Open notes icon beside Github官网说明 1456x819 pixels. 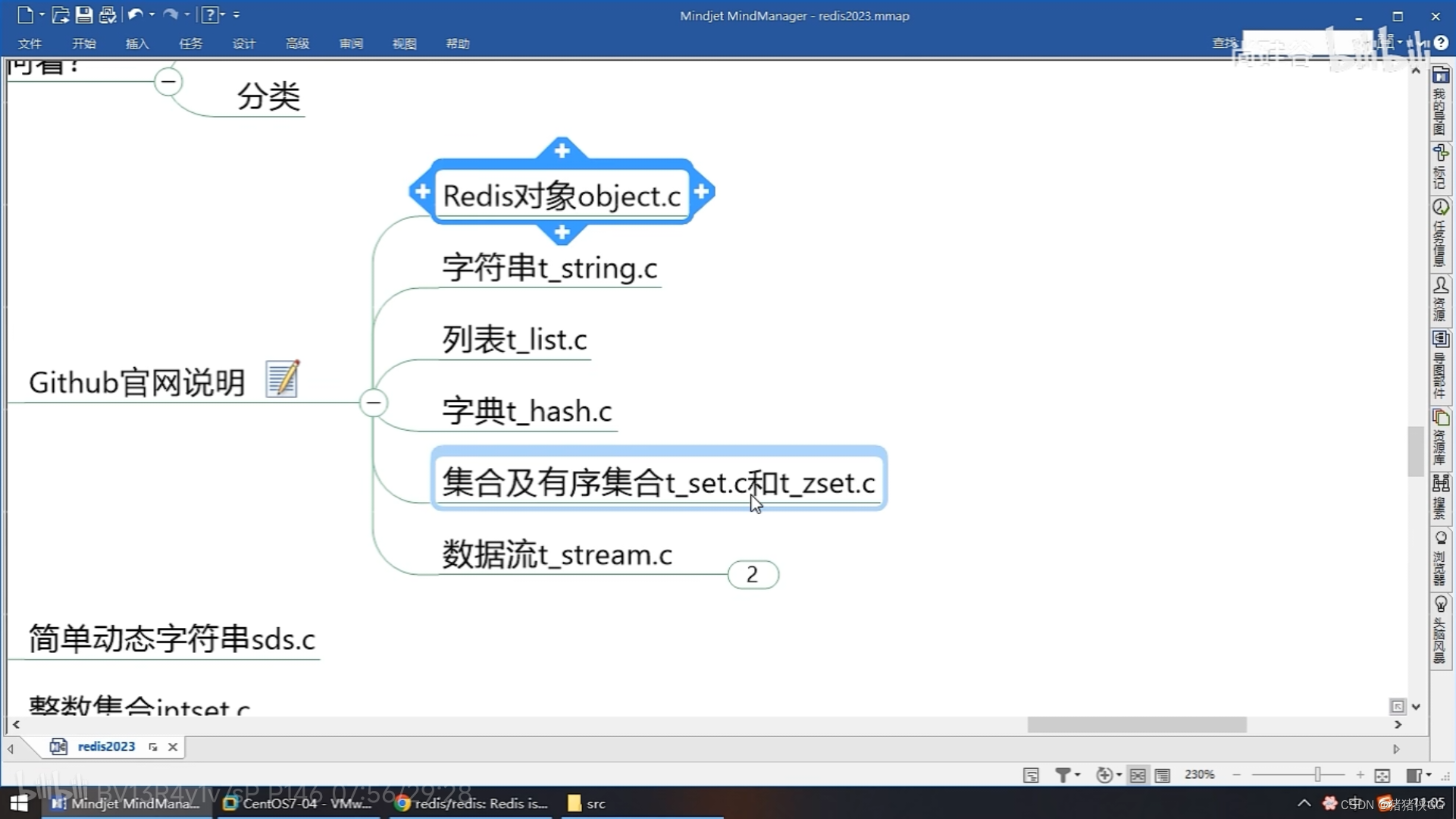point(283,379)
